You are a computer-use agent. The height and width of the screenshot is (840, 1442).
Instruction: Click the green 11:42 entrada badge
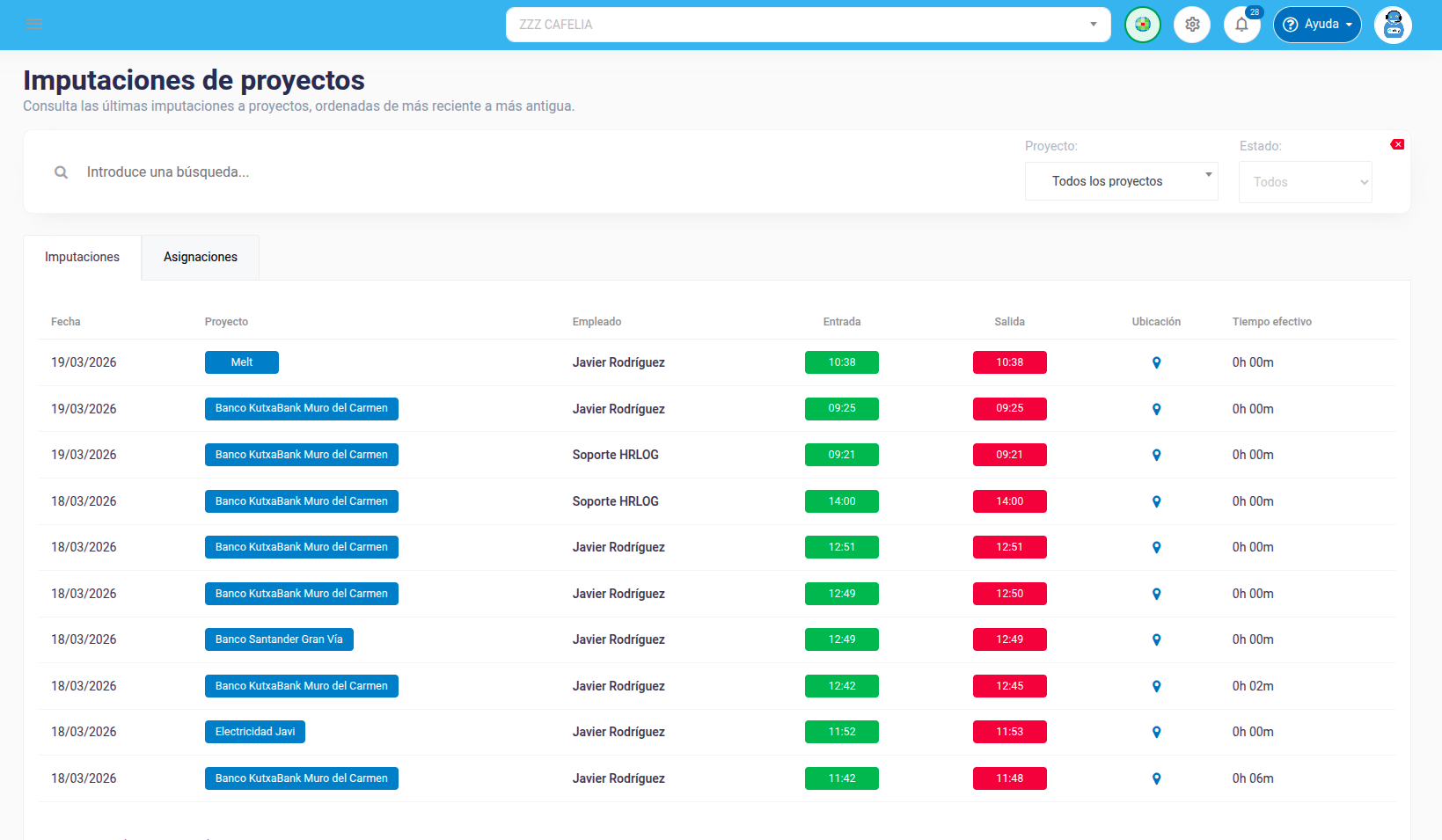(x=842, y=778)
